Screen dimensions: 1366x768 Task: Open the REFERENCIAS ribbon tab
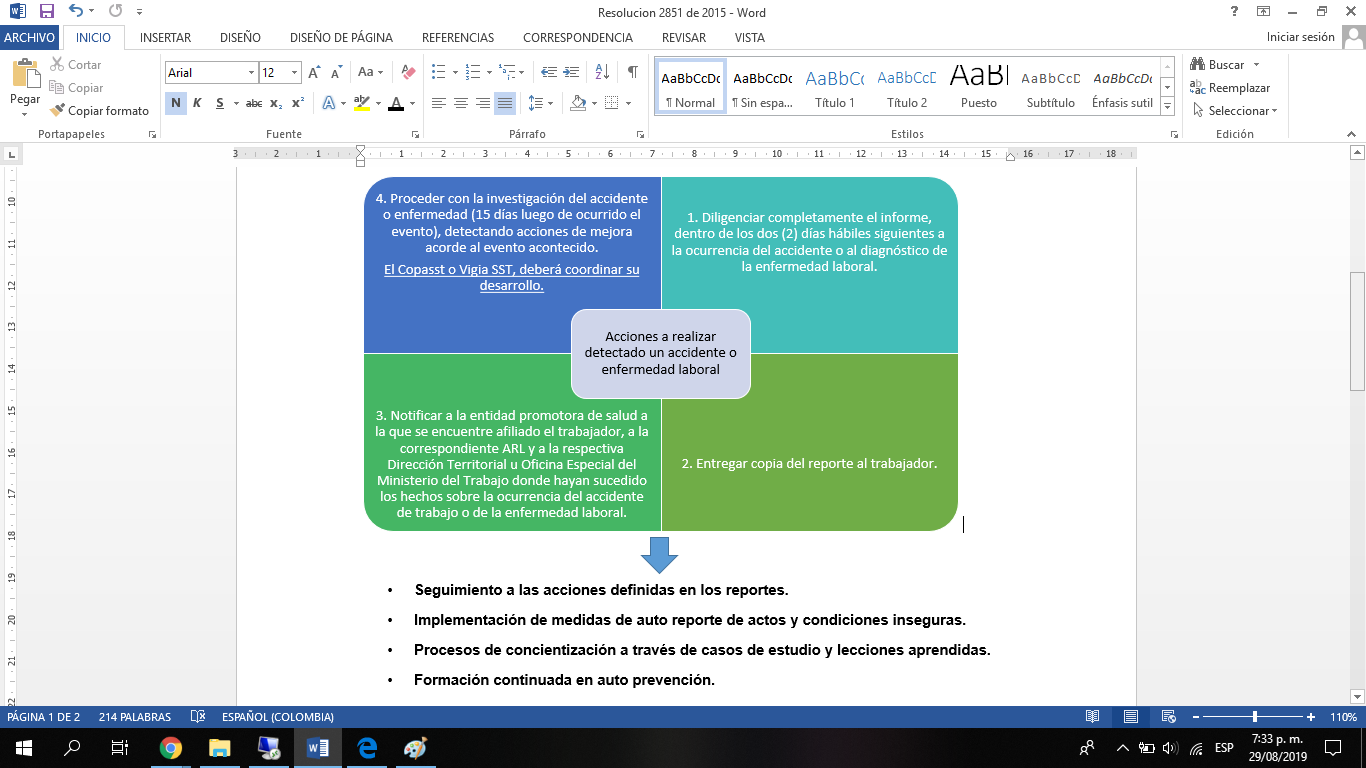point(458,38)
